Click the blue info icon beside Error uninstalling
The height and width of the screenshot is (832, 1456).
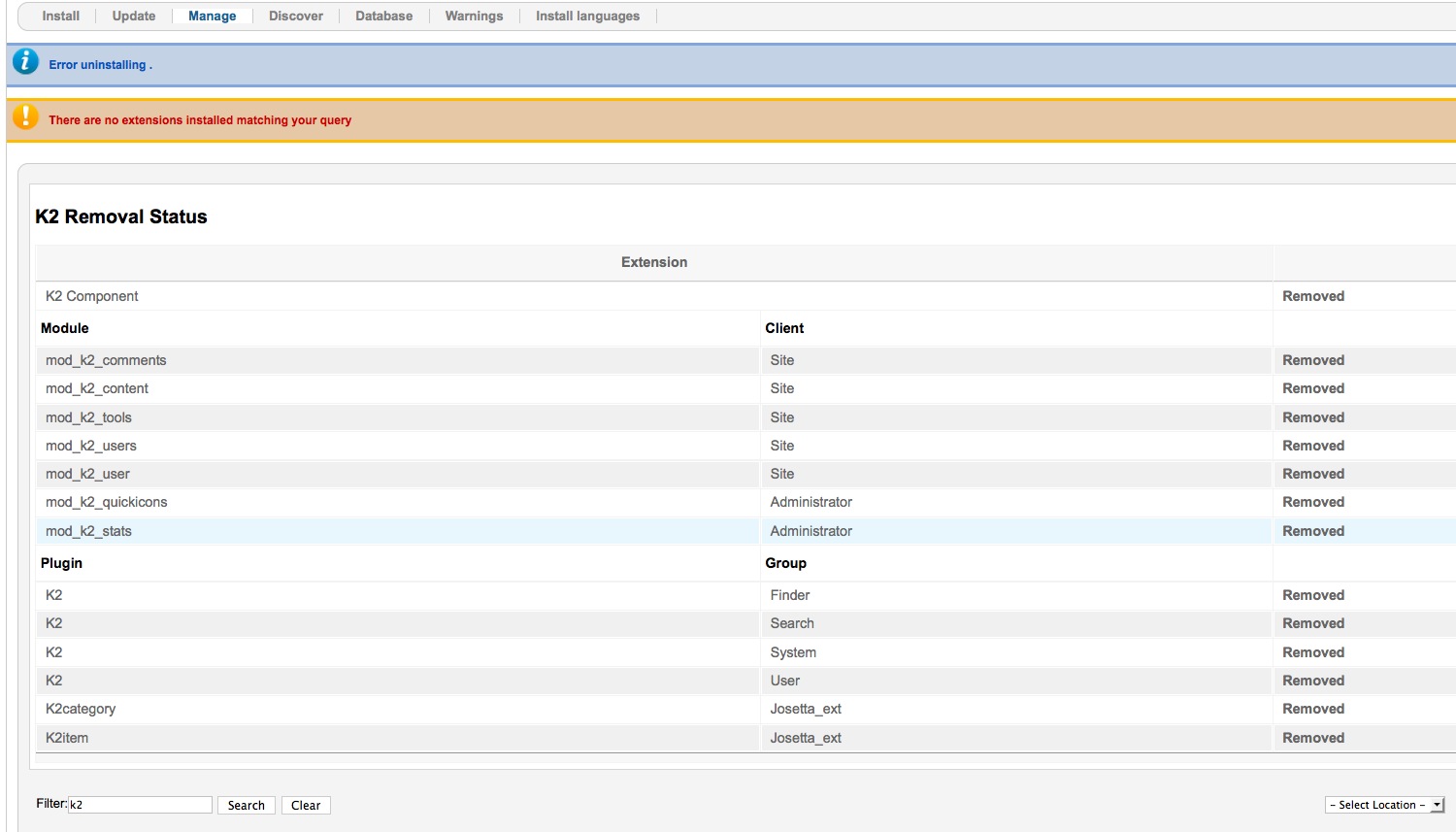[25, 62]
